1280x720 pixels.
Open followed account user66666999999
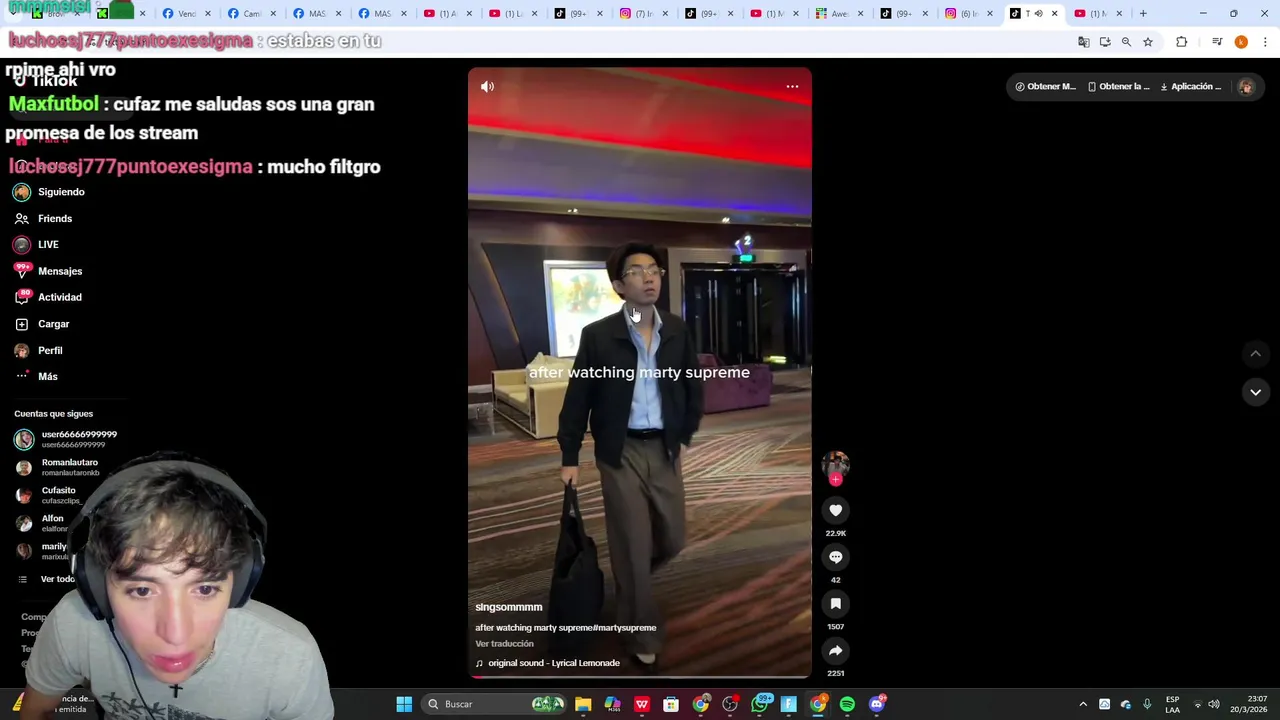(66, 439)
